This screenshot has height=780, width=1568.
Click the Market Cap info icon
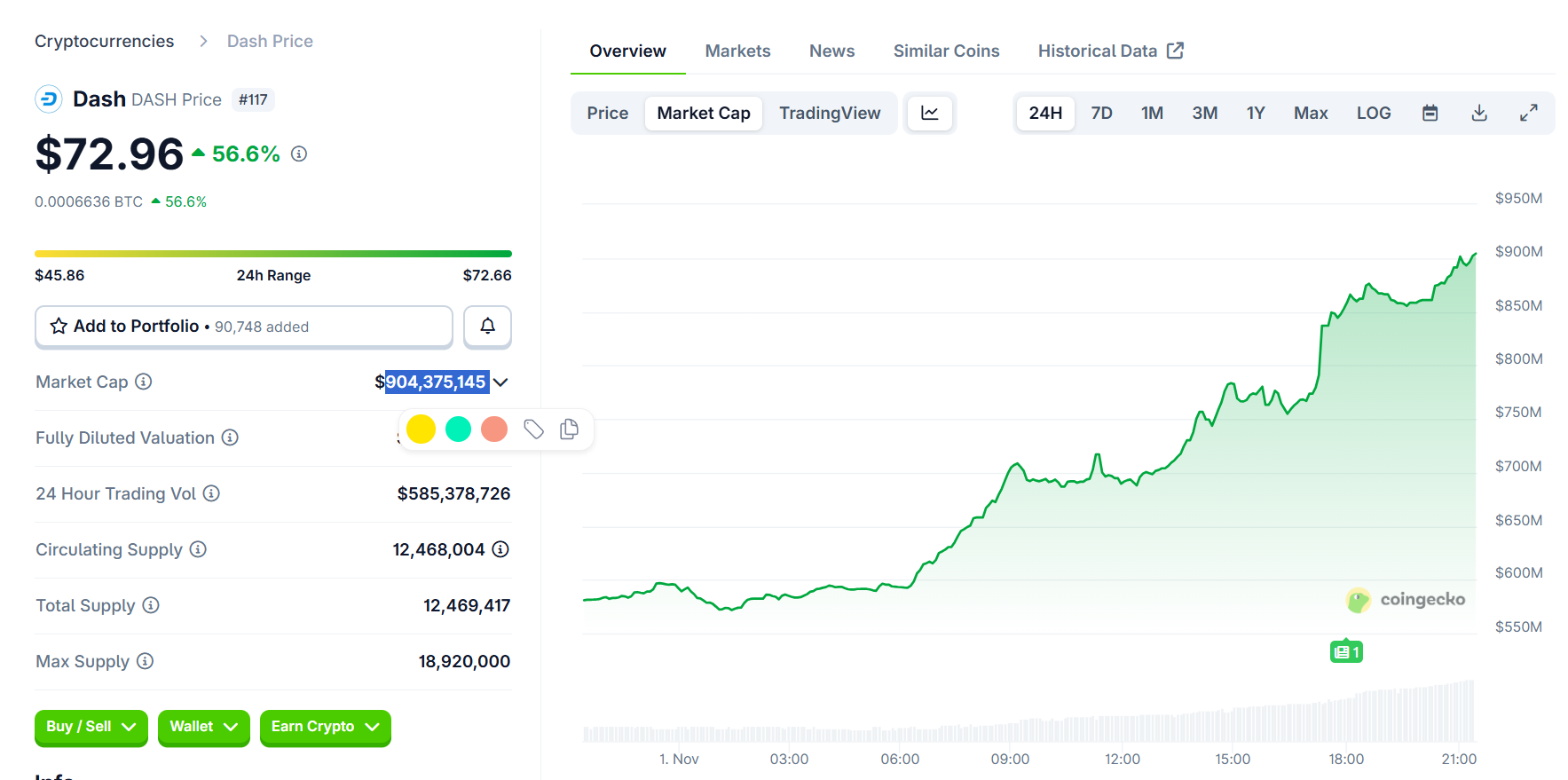(144, 382)
